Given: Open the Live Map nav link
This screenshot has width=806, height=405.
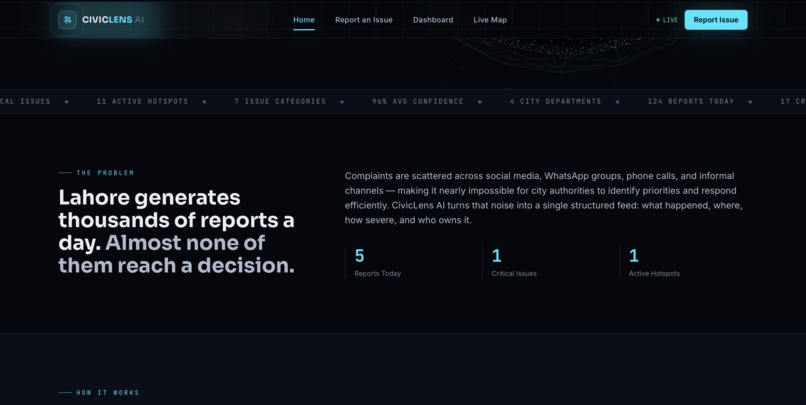Looking at the screenshot, I should (490, 20).
